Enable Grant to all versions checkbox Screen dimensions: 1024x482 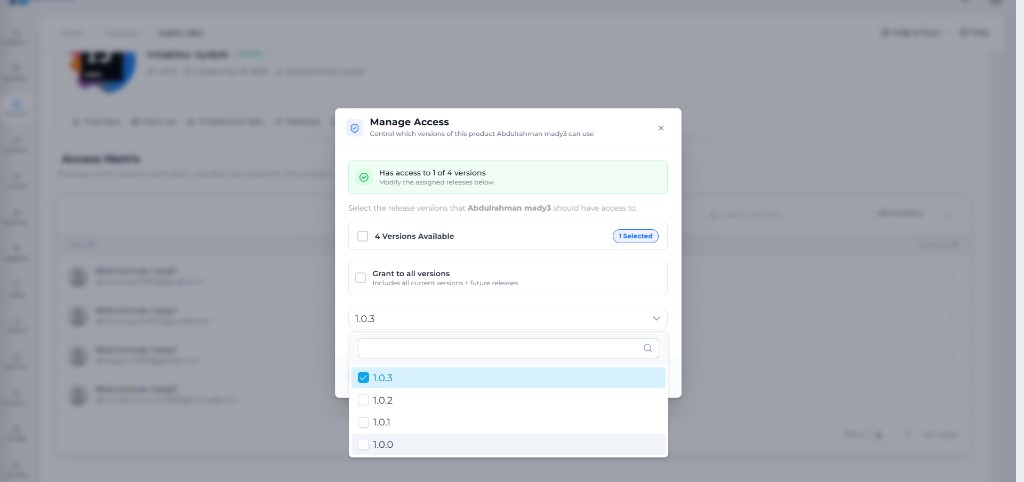point(360,278)
